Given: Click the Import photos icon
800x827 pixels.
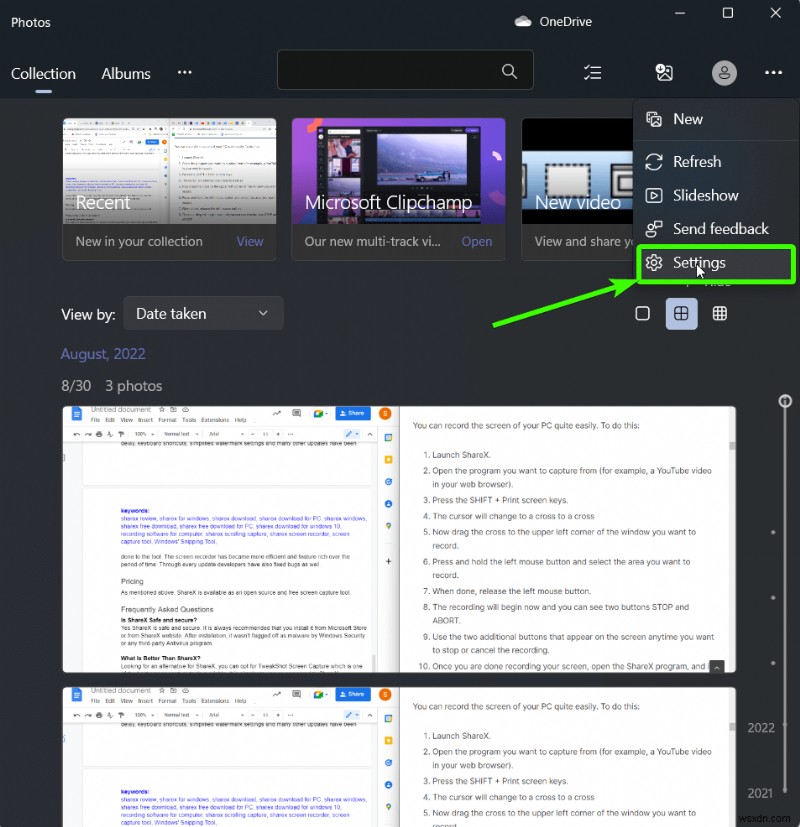Looking at the screenshot, I should [x=665, y=72].
